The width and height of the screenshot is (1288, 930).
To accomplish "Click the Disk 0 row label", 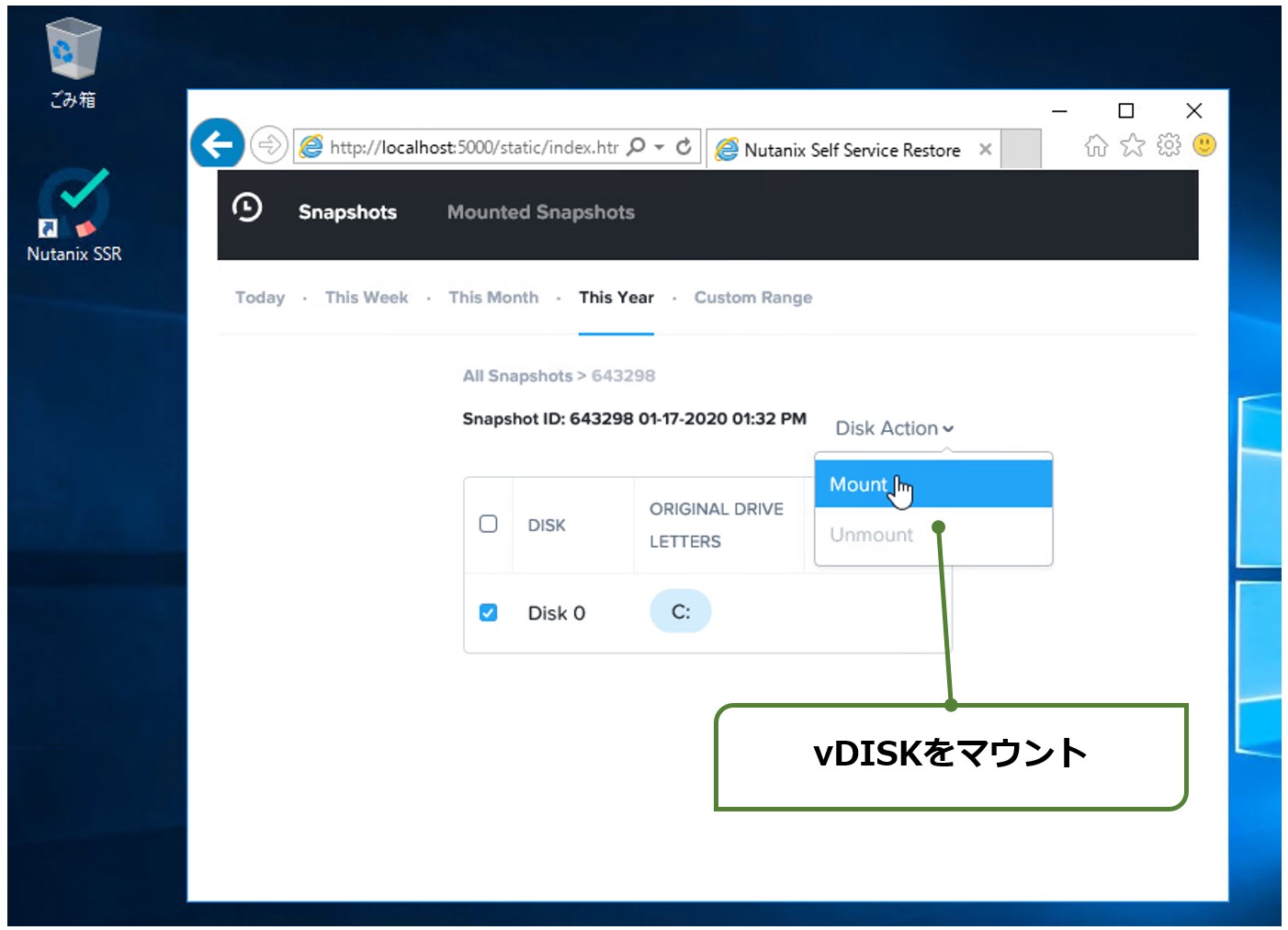I will point(556,613).
